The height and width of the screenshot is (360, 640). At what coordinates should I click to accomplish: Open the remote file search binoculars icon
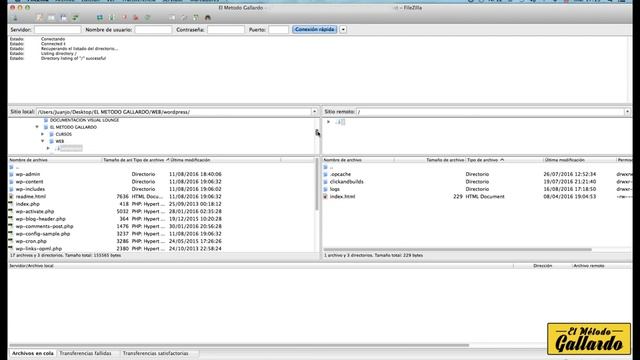(x=208, y=18)
